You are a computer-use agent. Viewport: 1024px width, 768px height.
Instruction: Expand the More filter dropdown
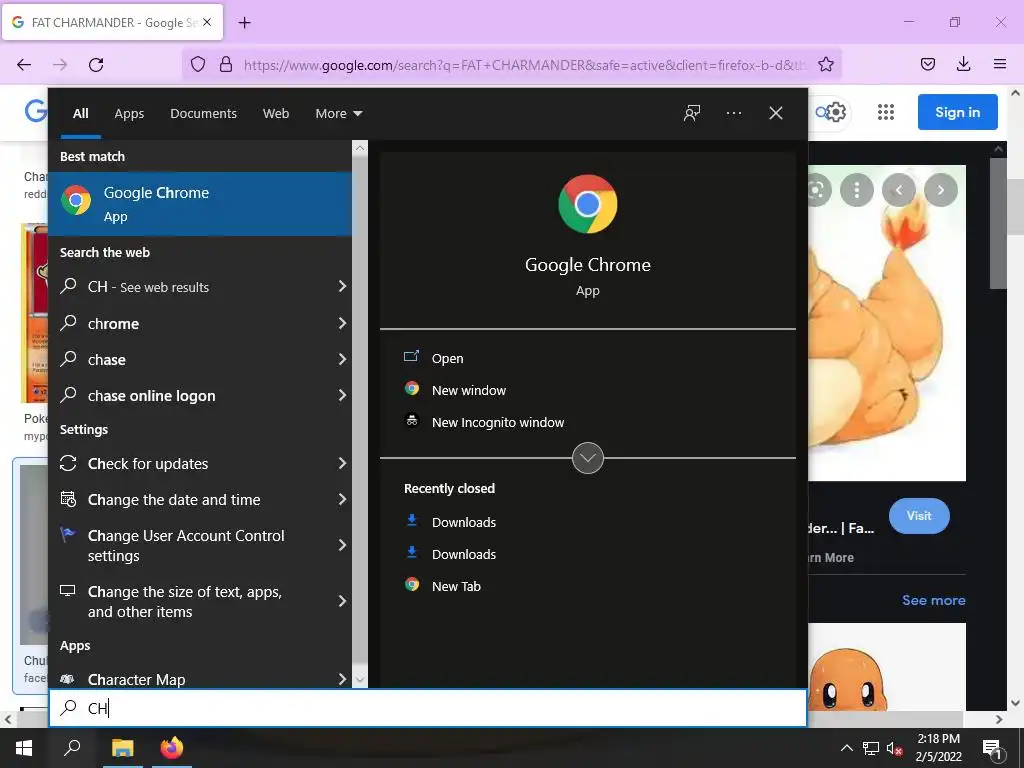(x=338, y=114)
